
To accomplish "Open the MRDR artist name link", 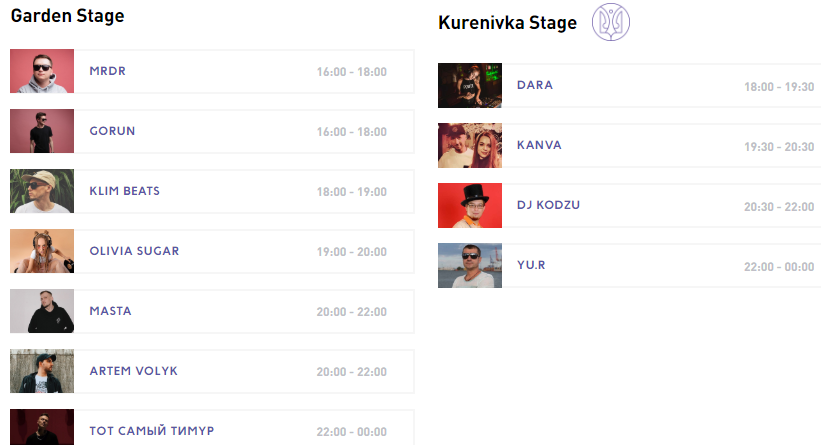I will (107, 71).
